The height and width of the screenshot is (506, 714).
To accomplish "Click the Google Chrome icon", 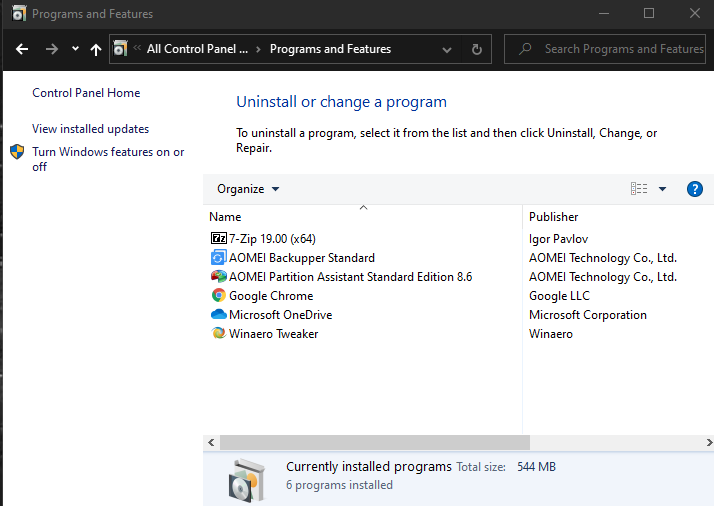I will point(219,295).
